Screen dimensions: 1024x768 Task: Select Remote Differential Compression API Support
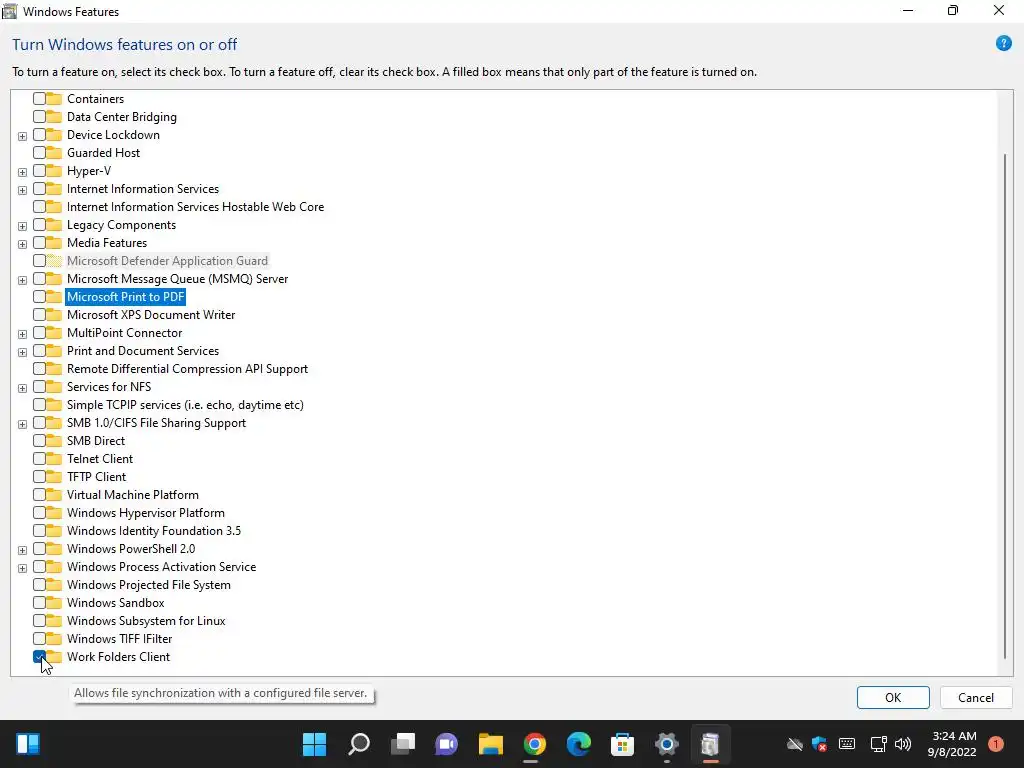tap(187, 368)
